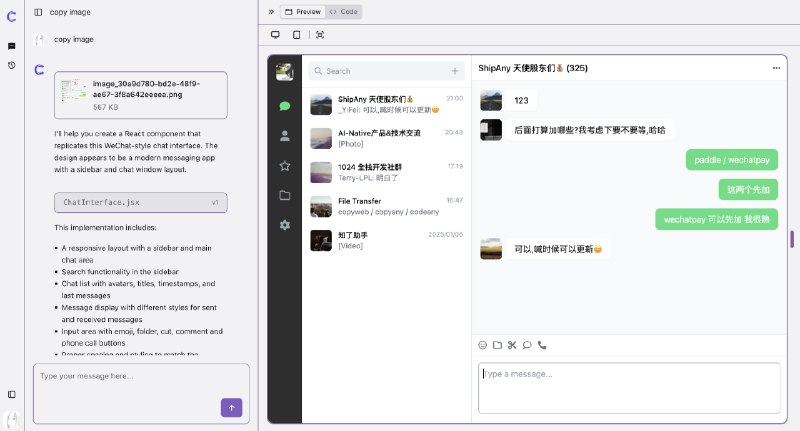800x431 pixels.
Task: Open the history clock icon in left rail
Action: point(12,65)
